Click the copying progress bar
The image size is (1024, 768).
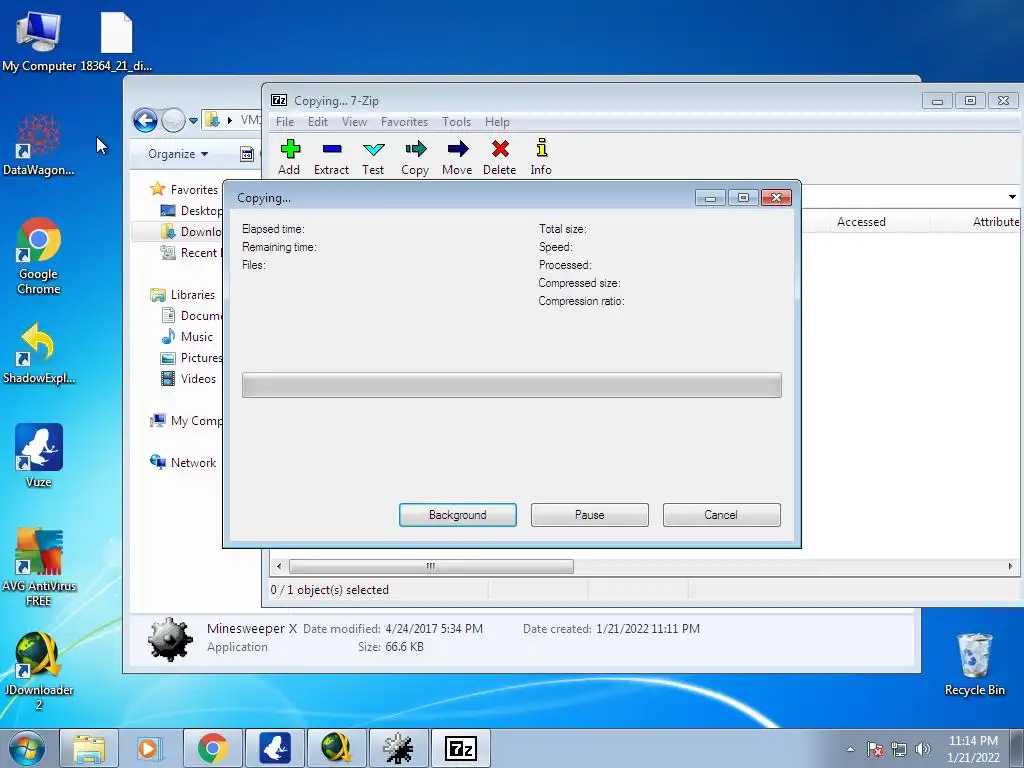[511, 385]
